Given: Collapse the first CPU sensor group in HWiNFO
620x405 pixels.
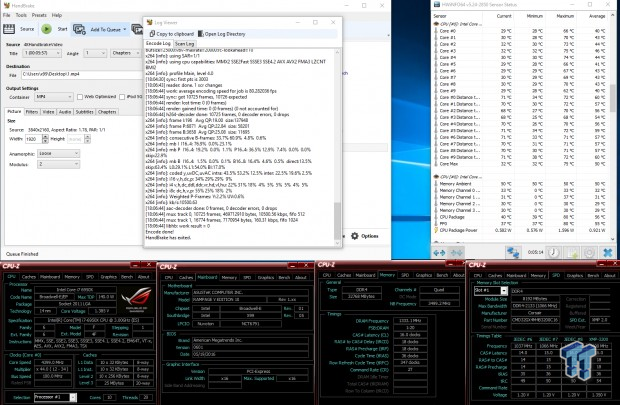Looking at the screenshot, I should 437,24.
